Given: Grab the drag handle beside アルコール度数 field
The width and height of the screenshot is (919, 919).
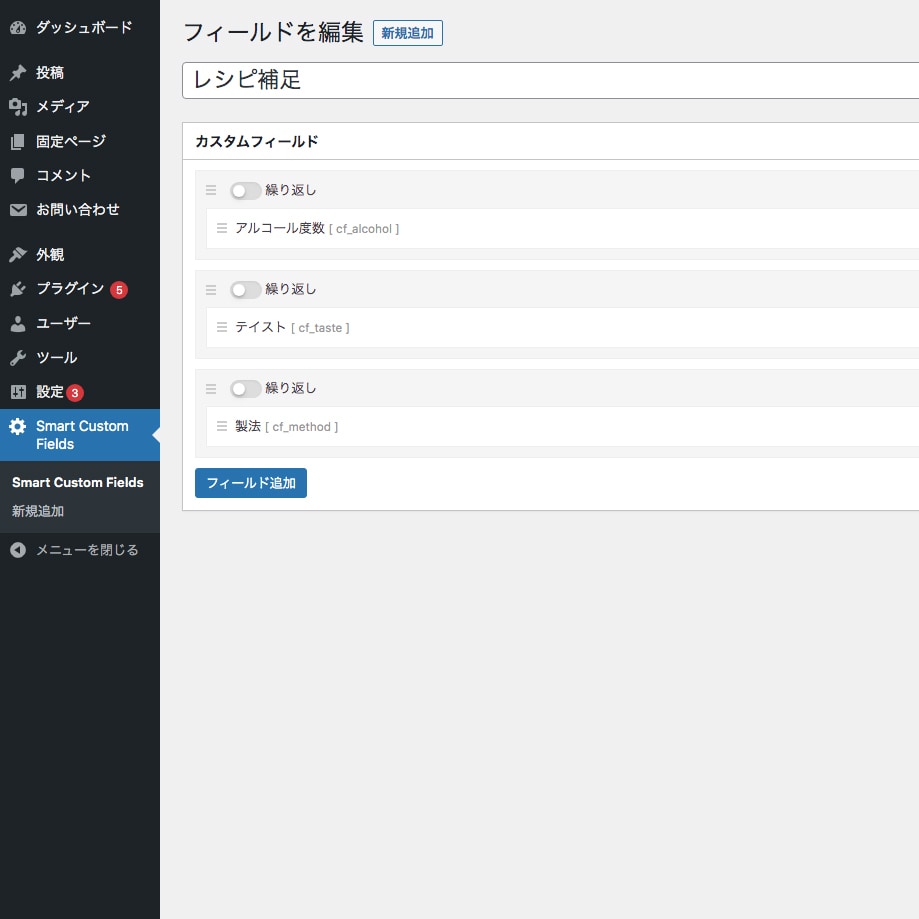Looking at the screenshot, I should tap(222, 228).
